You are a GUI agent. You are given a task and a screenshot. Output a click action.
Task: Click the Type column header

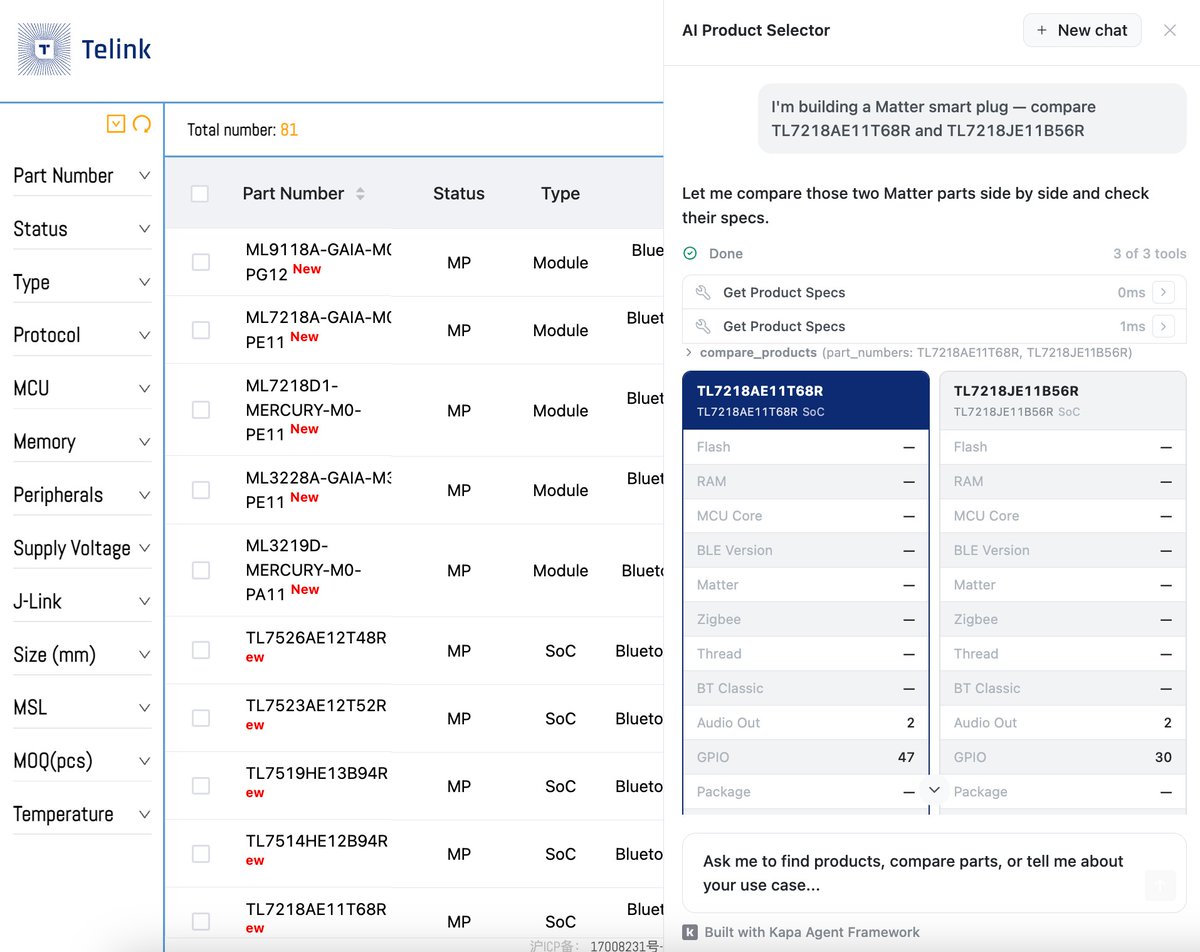coord(560,194)
